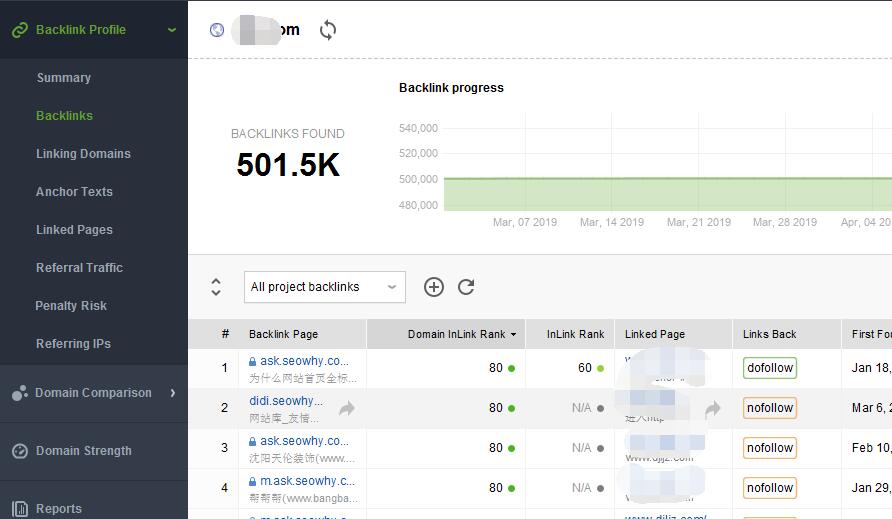Screen dimensions: 892x519
Task: Click the circular update arrow beside plus icon
Action: click(466, 287)
